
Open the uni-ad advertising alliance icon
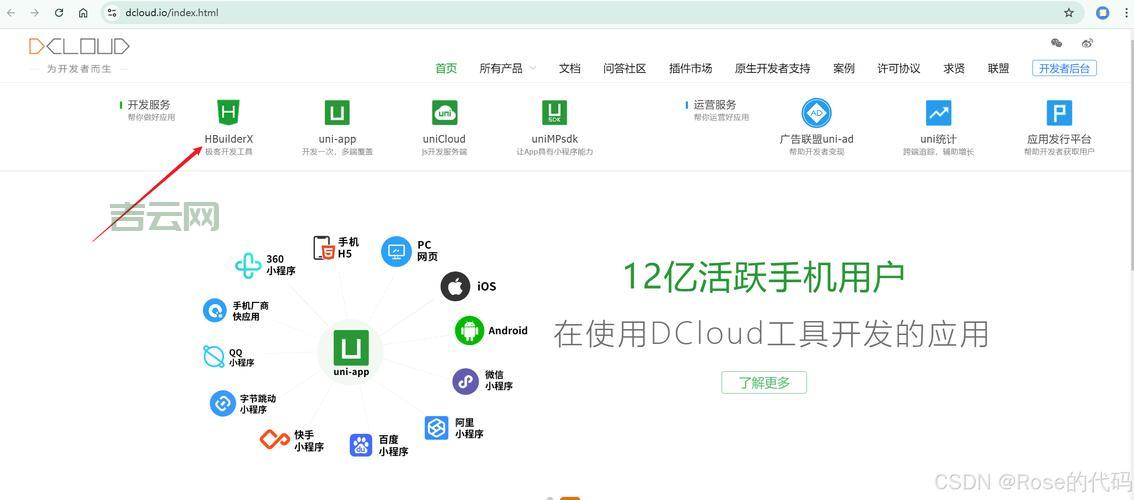[x=817, y=113]
